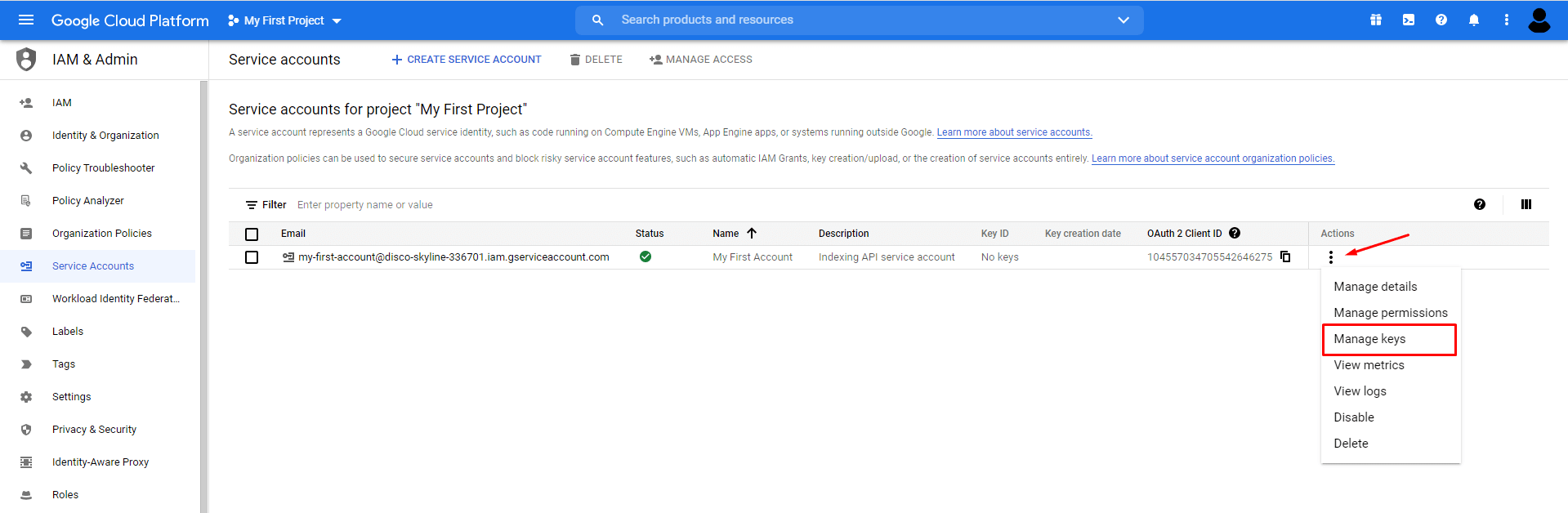Click the Roles icon in sidebar
1568x513 pixels.
point(26,495)
